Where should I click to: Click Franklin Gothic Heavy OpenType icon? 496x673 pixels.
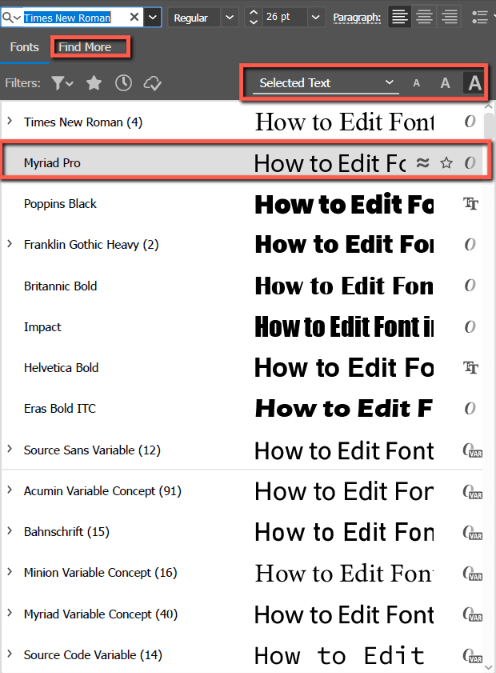tap(470, 244)
